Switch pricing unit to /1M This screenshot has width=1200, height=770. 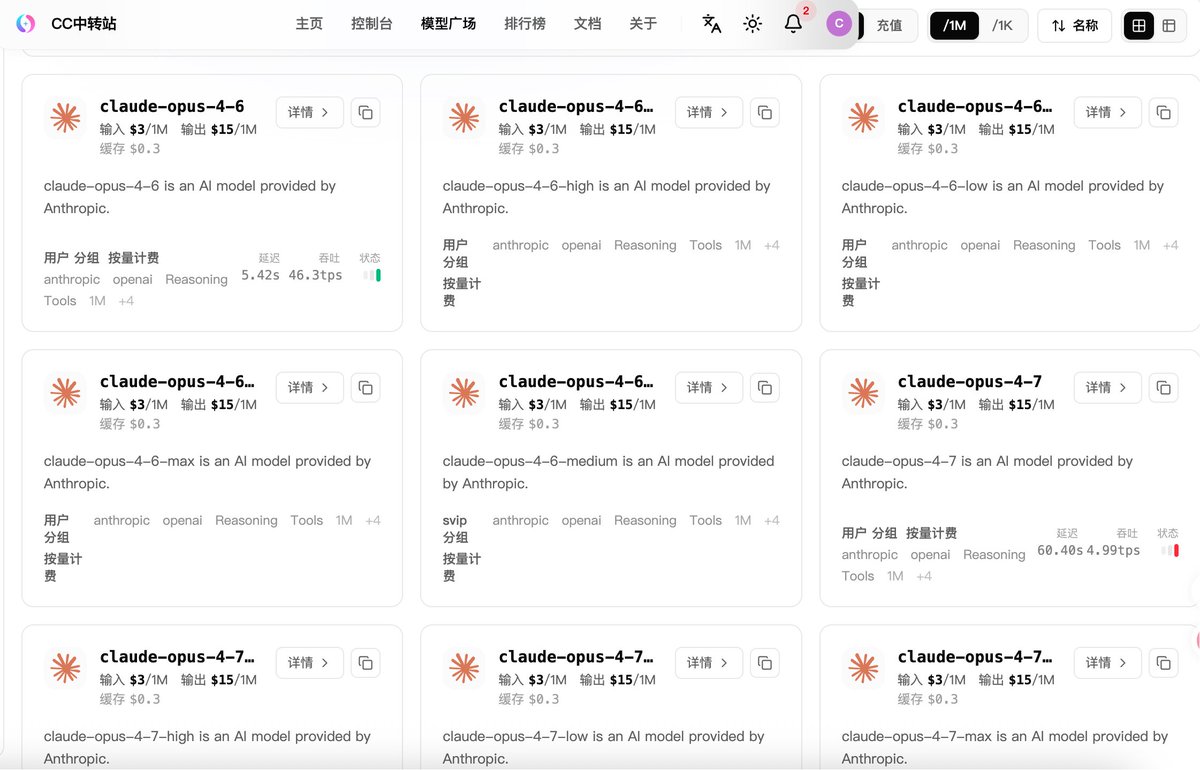click(954, 25)
